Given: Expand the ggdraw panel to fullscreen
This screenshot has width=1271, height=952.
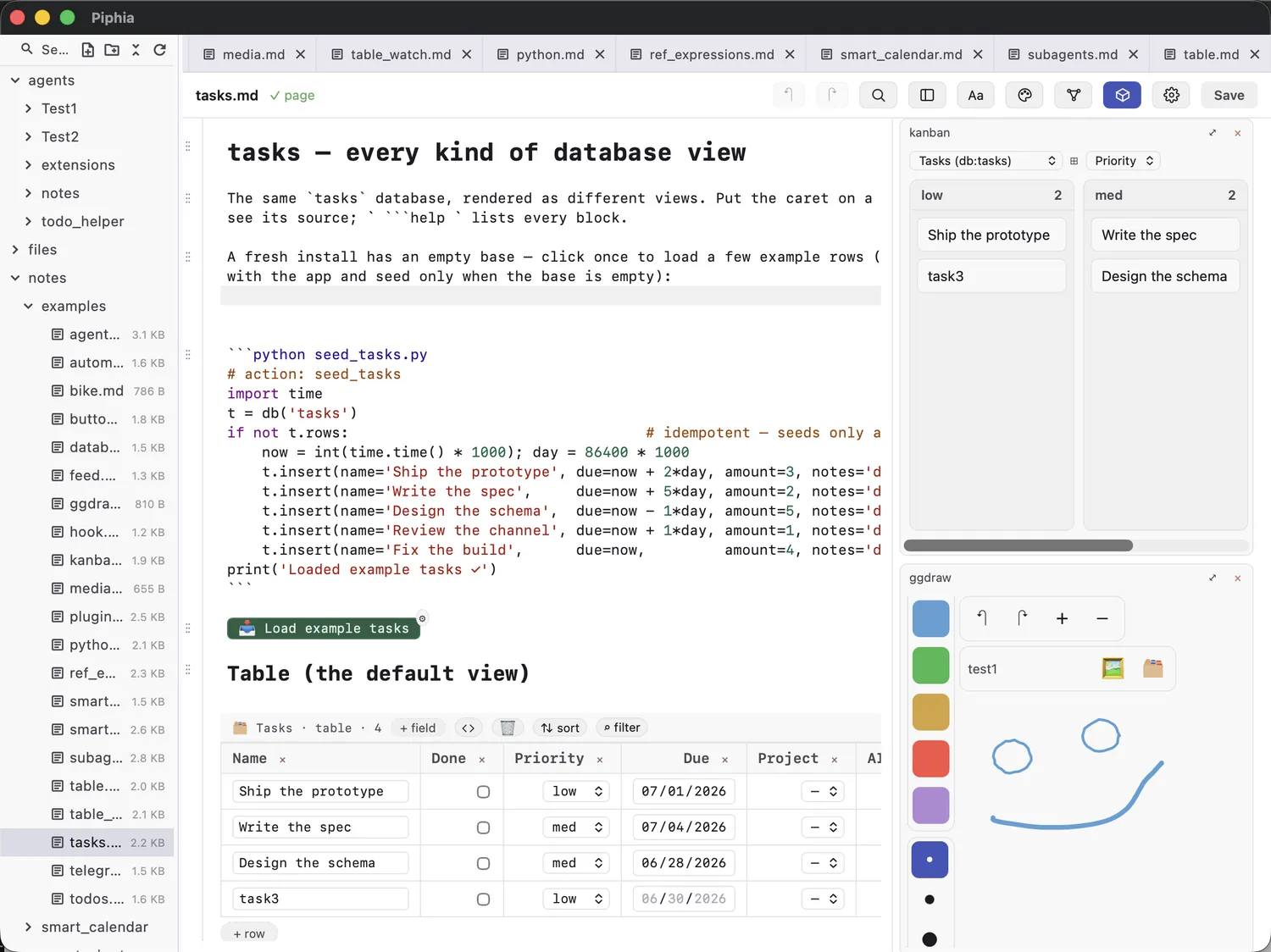Looking at the screenshot, I should coord(1213,578).
